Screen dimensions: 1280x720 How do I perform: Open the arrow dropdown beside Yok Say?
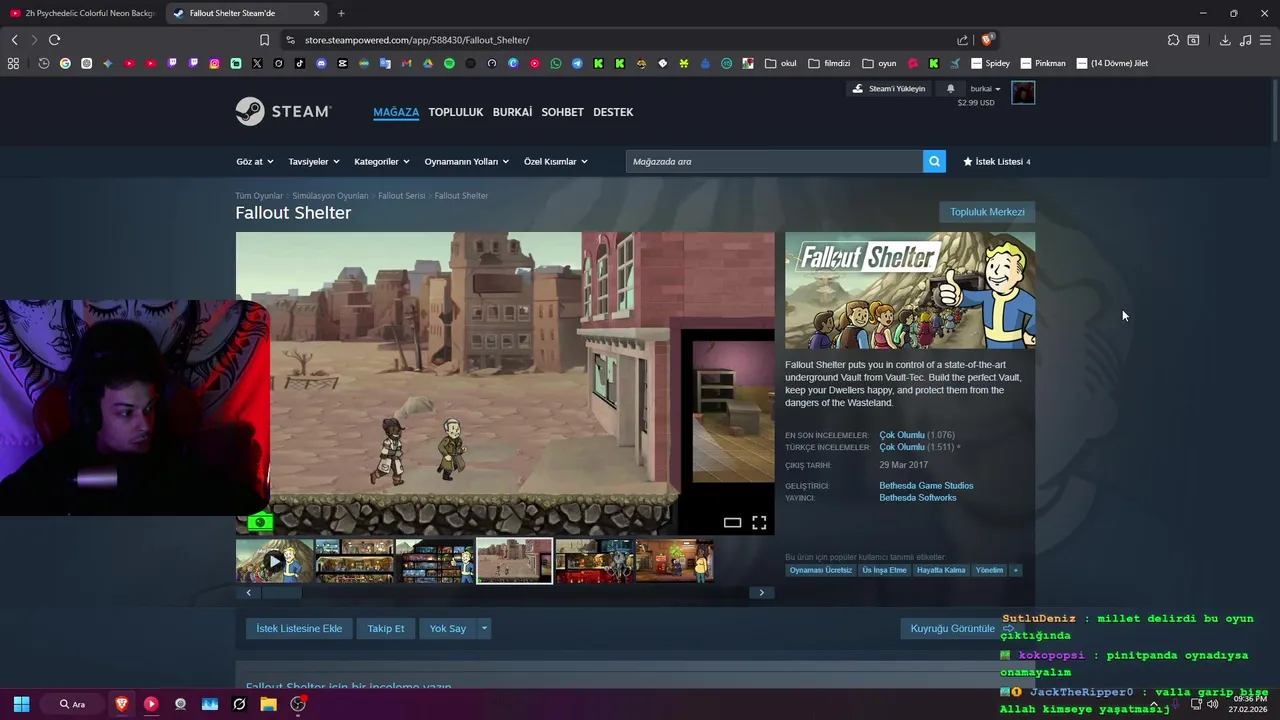(484, 628)
